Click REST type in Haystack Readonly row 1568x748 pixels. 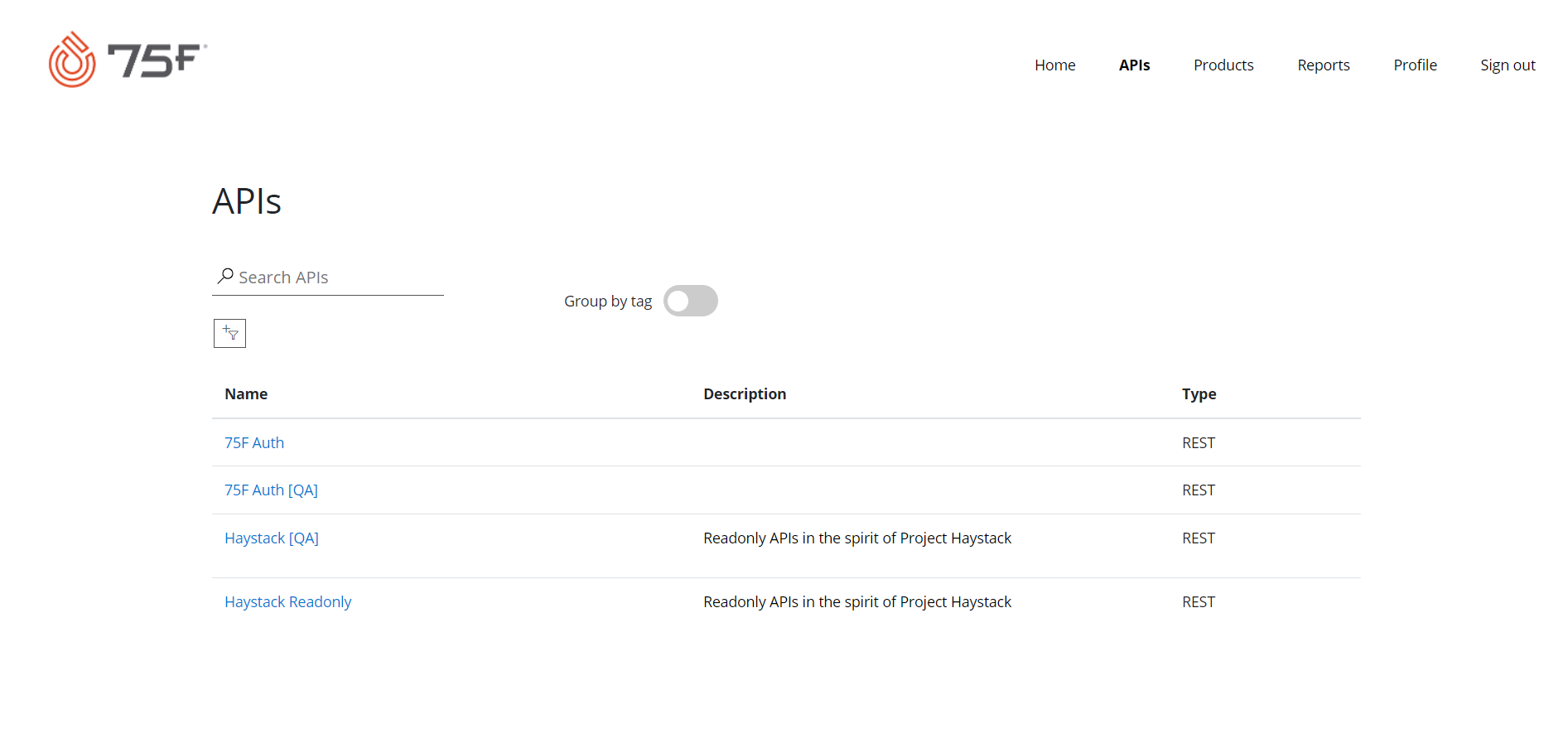coord(1198,601)
